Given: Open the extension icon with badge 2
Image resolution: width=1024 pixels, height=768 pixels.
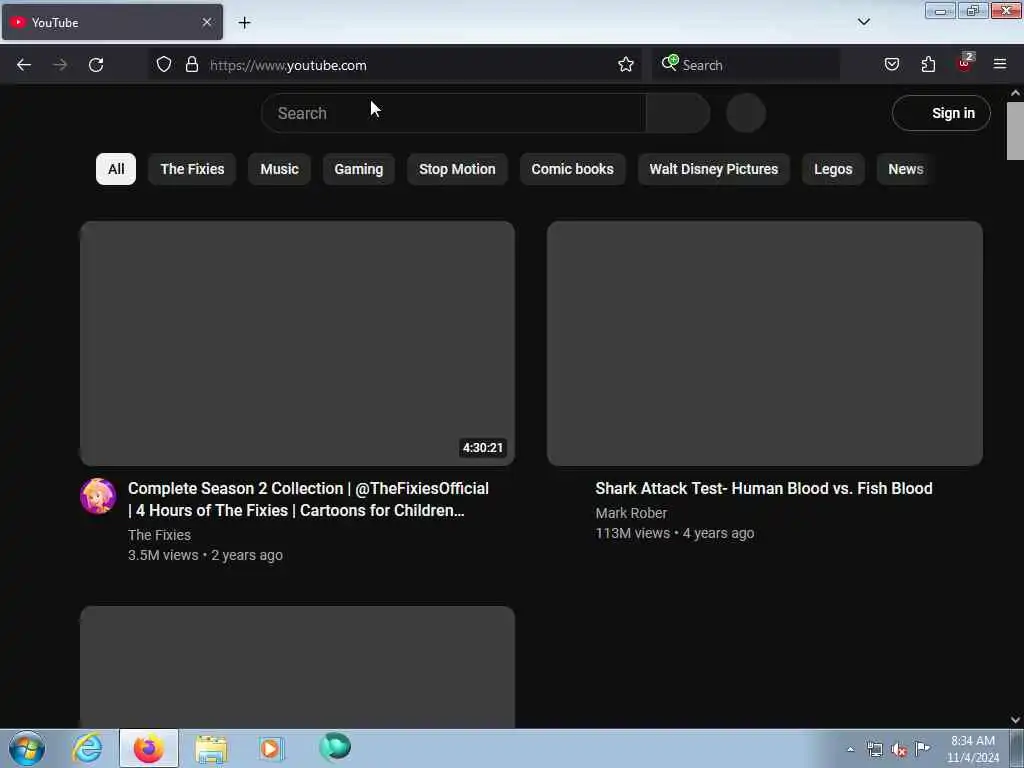Looking at the screenshot, I should click(965, 63).
